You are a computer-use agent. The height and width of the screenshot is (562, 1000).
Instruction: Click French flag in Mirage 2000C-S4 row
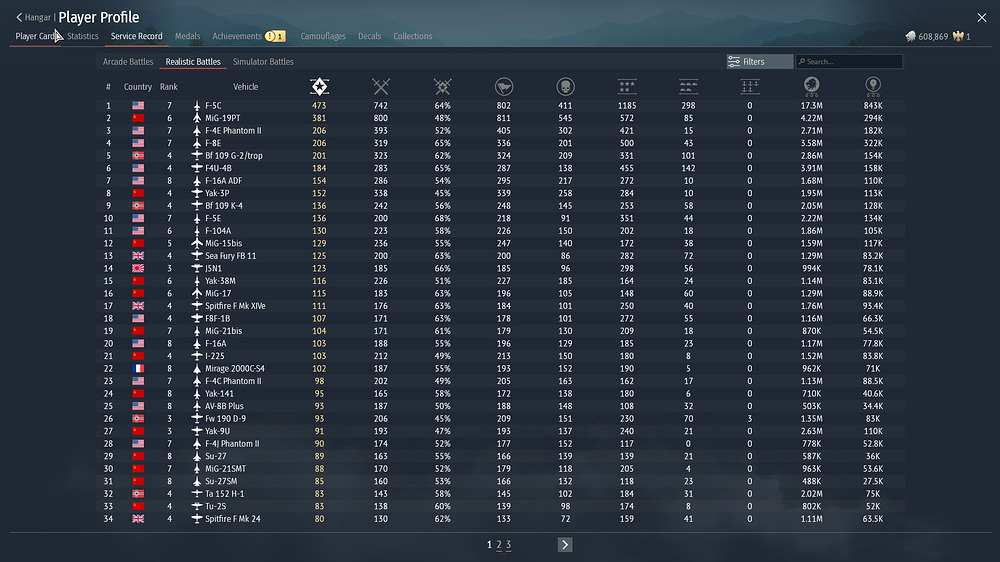pyautogui.click(x=138, y=369)
